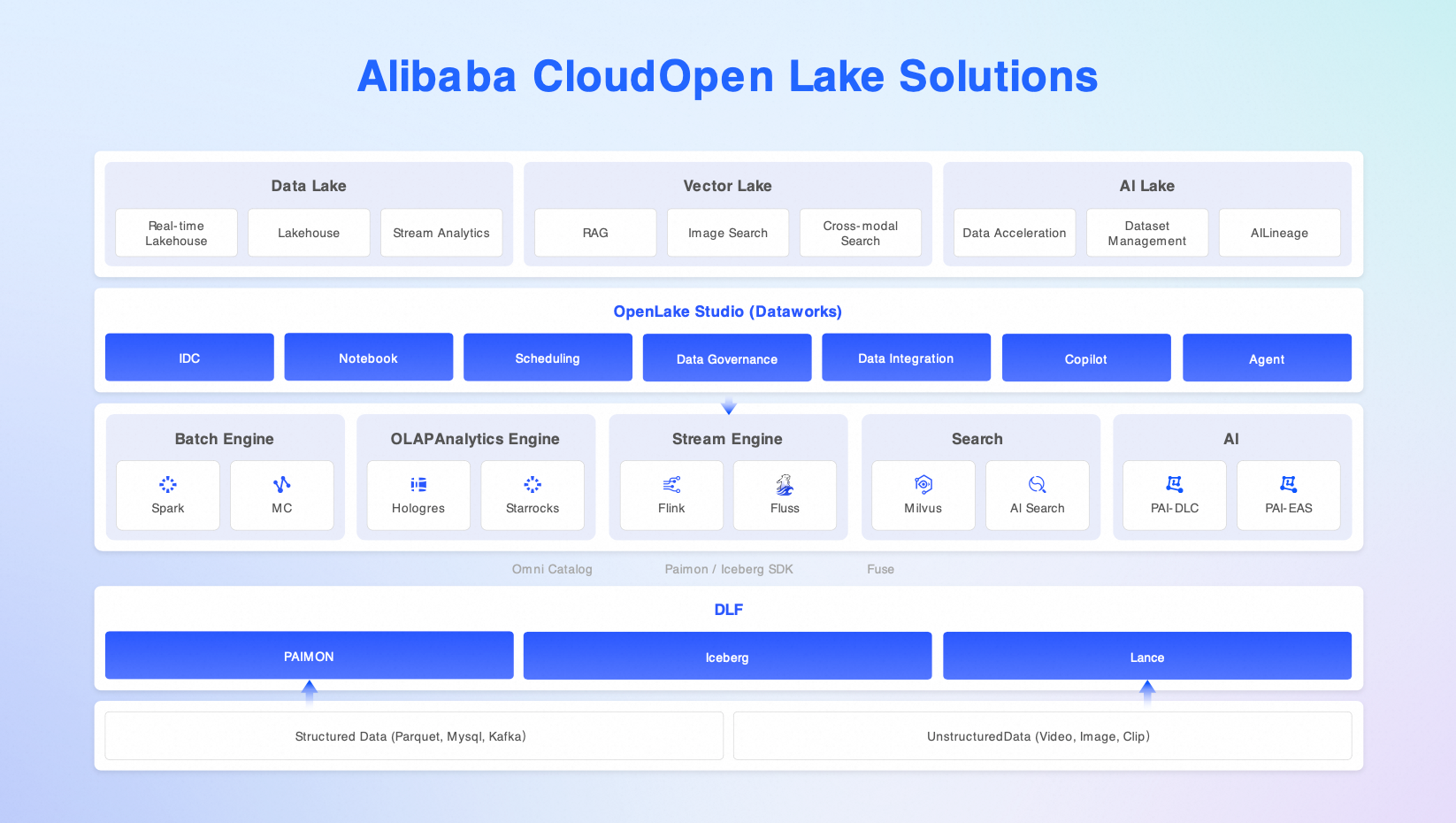Select the Scheduling button
Screen dimensions: 1456x823
point(548,358)
